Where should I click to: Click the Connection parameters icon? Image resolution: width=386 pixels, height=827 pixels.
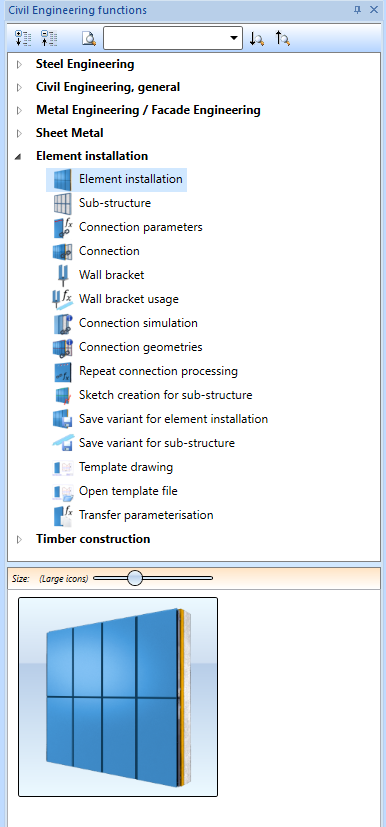pos(62,227)
